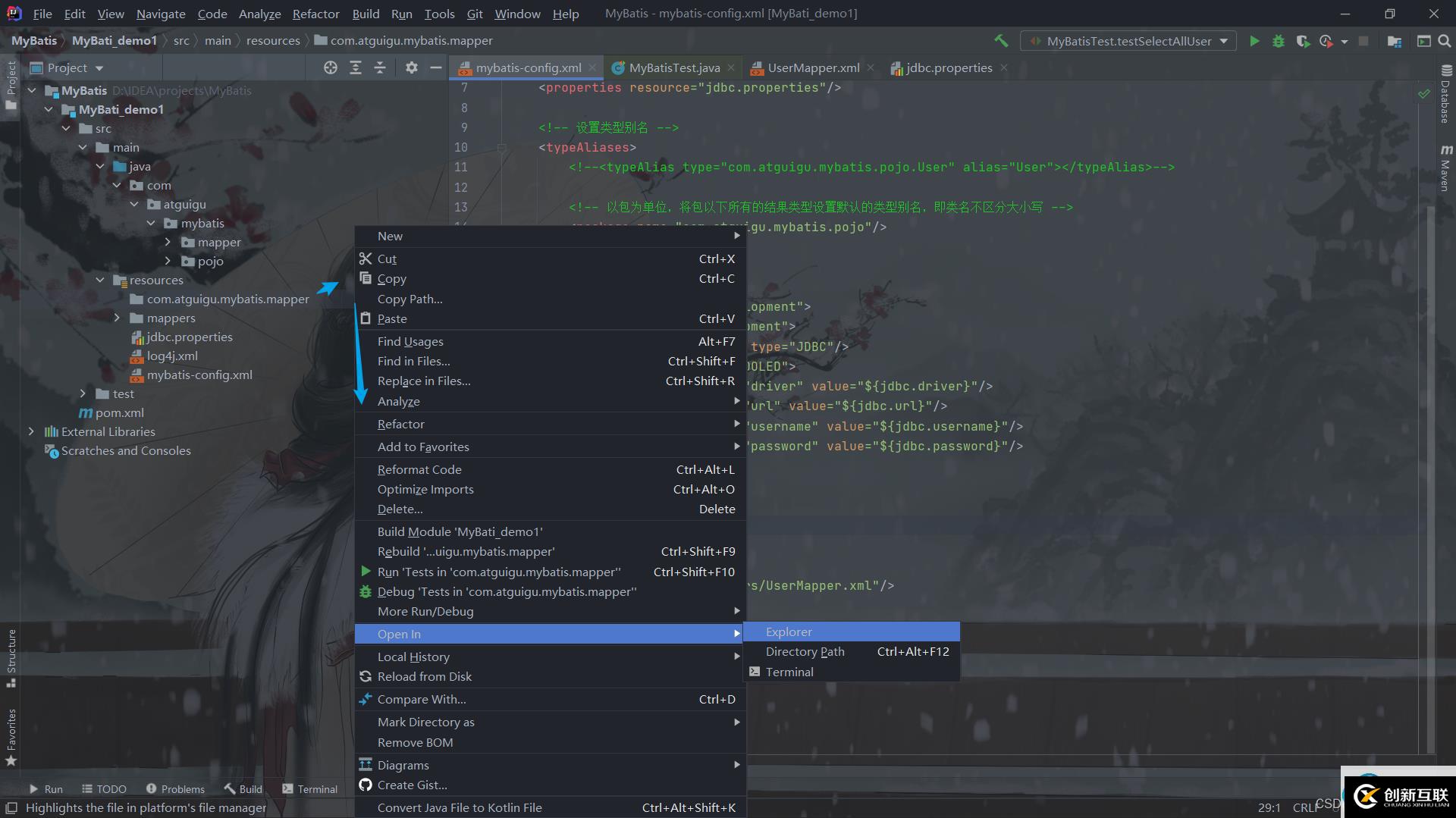Collapse the resources folder node
Viewport: 1456px width, 818px height.
click(100, 280)
